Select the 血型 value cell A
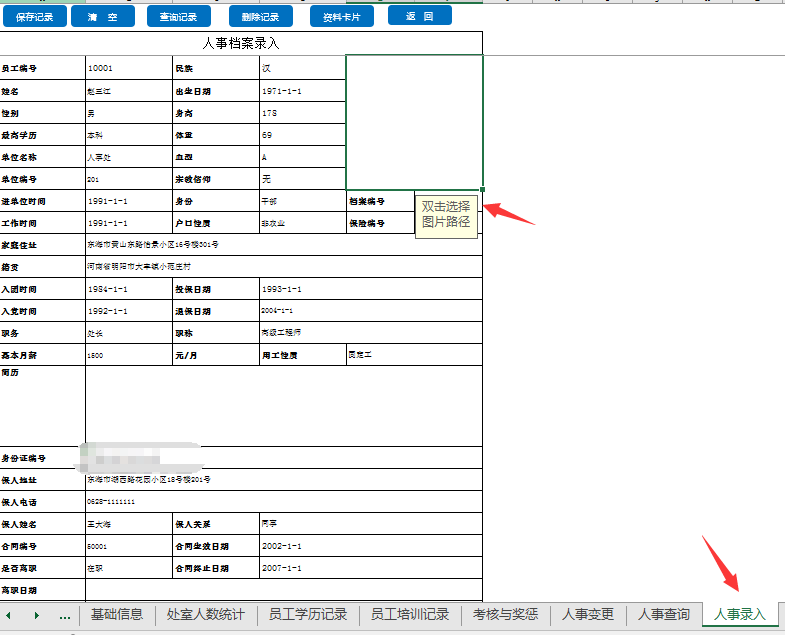 point(302,157)
